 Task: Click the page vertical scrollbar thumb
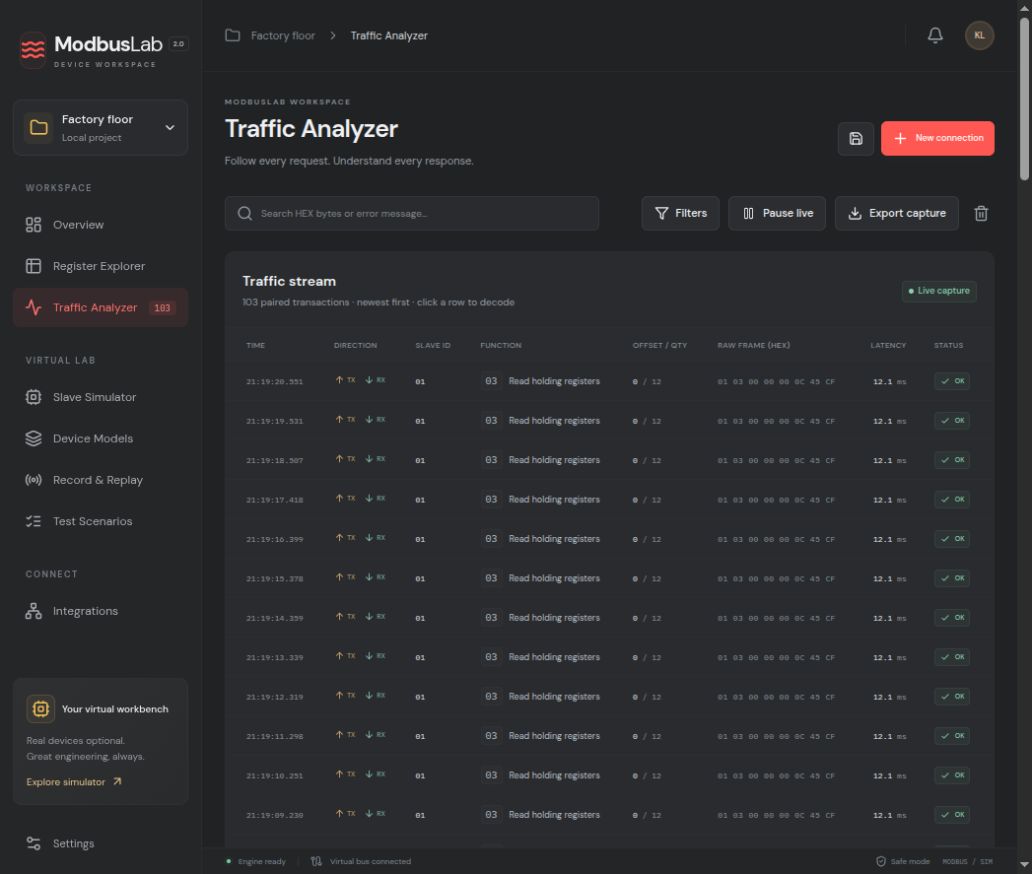point(1024,99)
